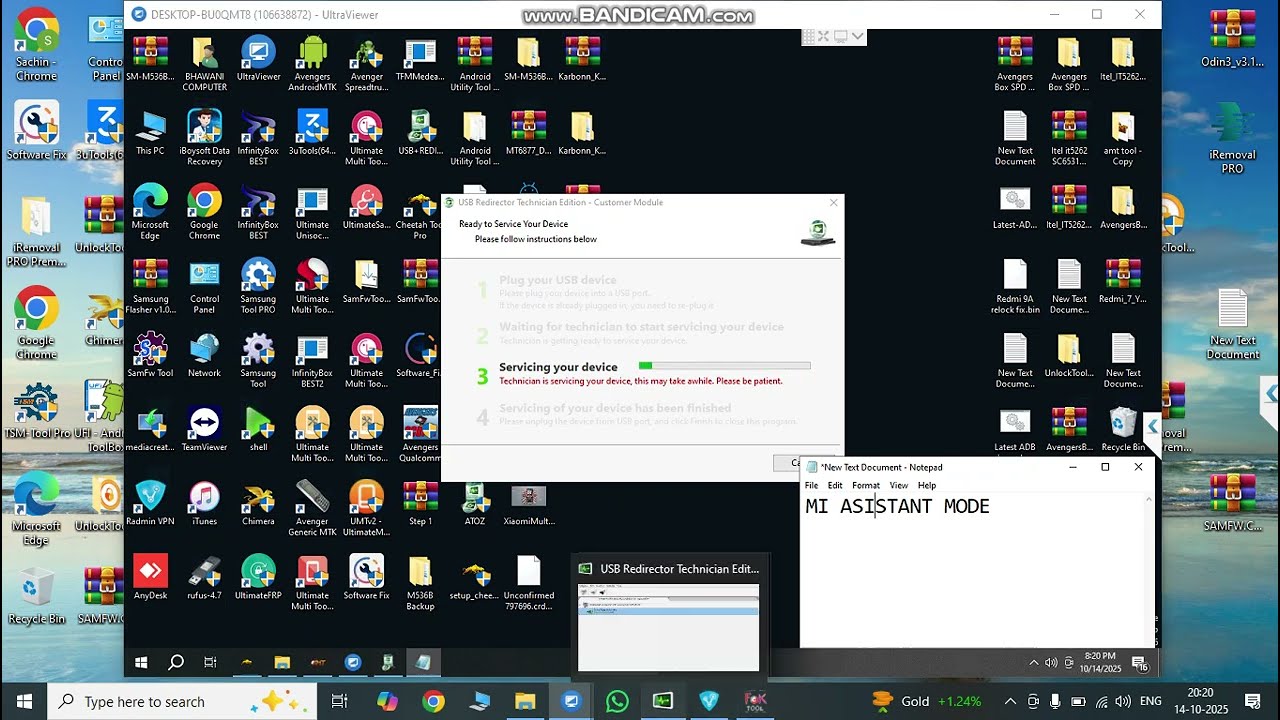Open the USB Redirector Technician Edition thumbnail preview
Viewport: 1280px width, 720px height.
tap(669, 627)
